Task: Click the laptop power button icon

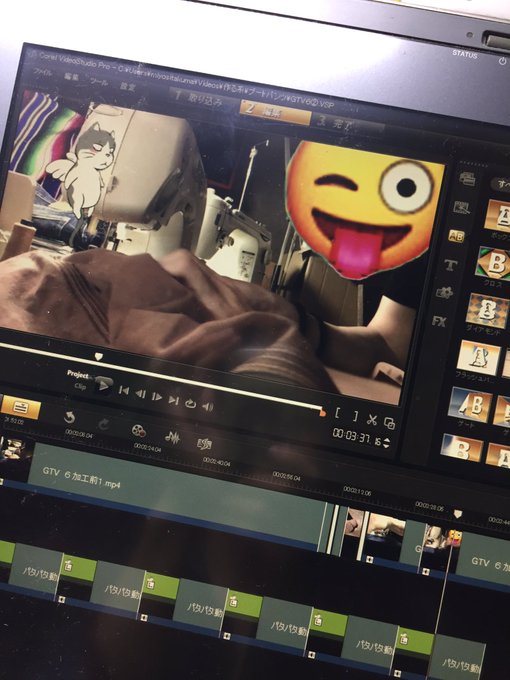Action: (502, 62)
